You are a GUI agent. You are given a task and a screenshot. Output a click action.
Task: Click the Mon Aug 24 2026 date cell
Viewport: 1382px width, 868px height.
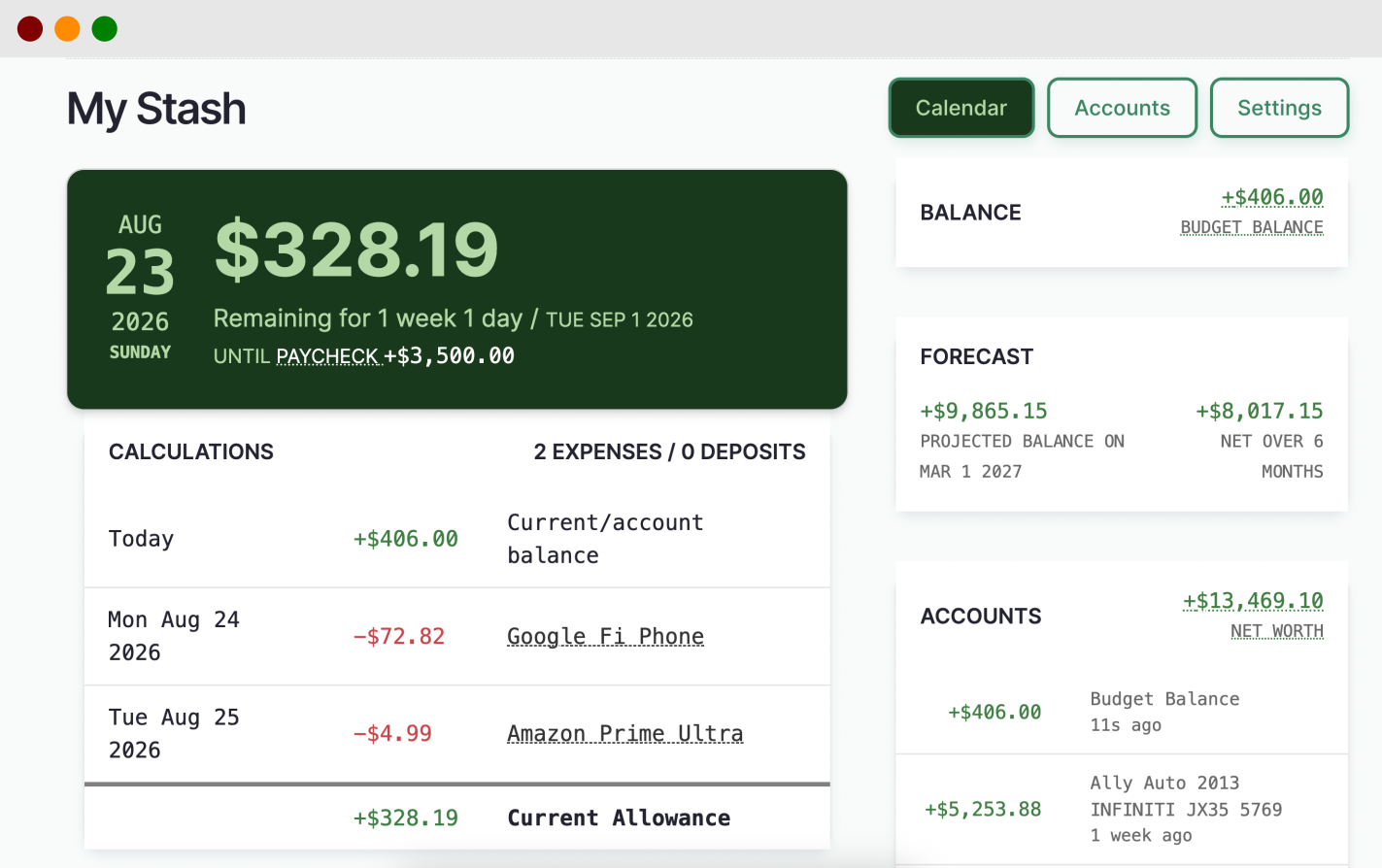(x=174, y=636)
